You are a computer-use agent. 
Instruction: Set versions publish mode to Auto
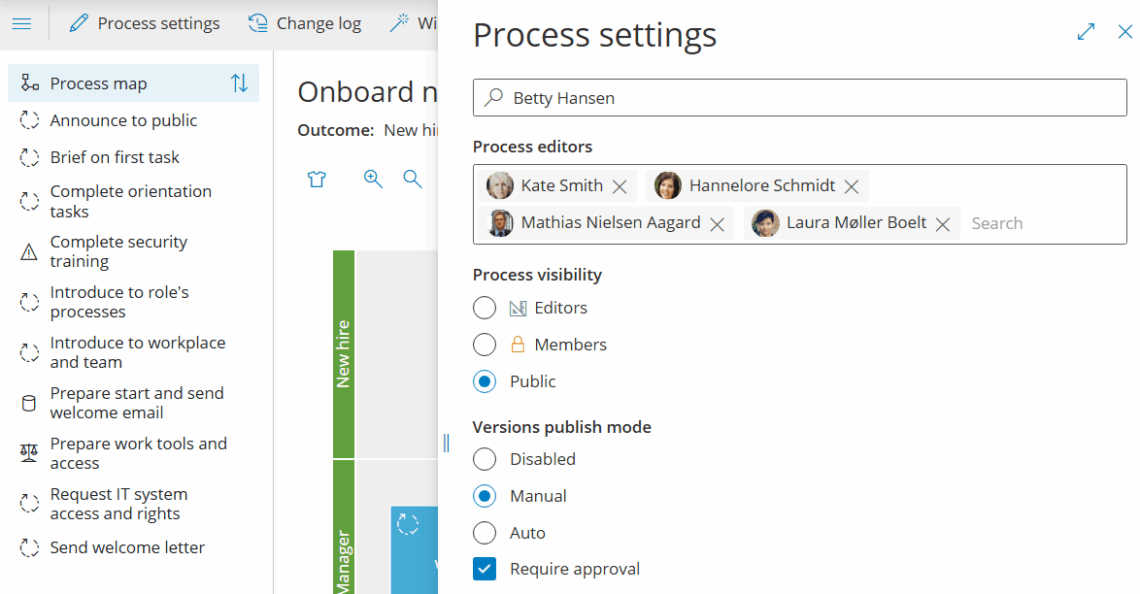(x=485, y=533)
